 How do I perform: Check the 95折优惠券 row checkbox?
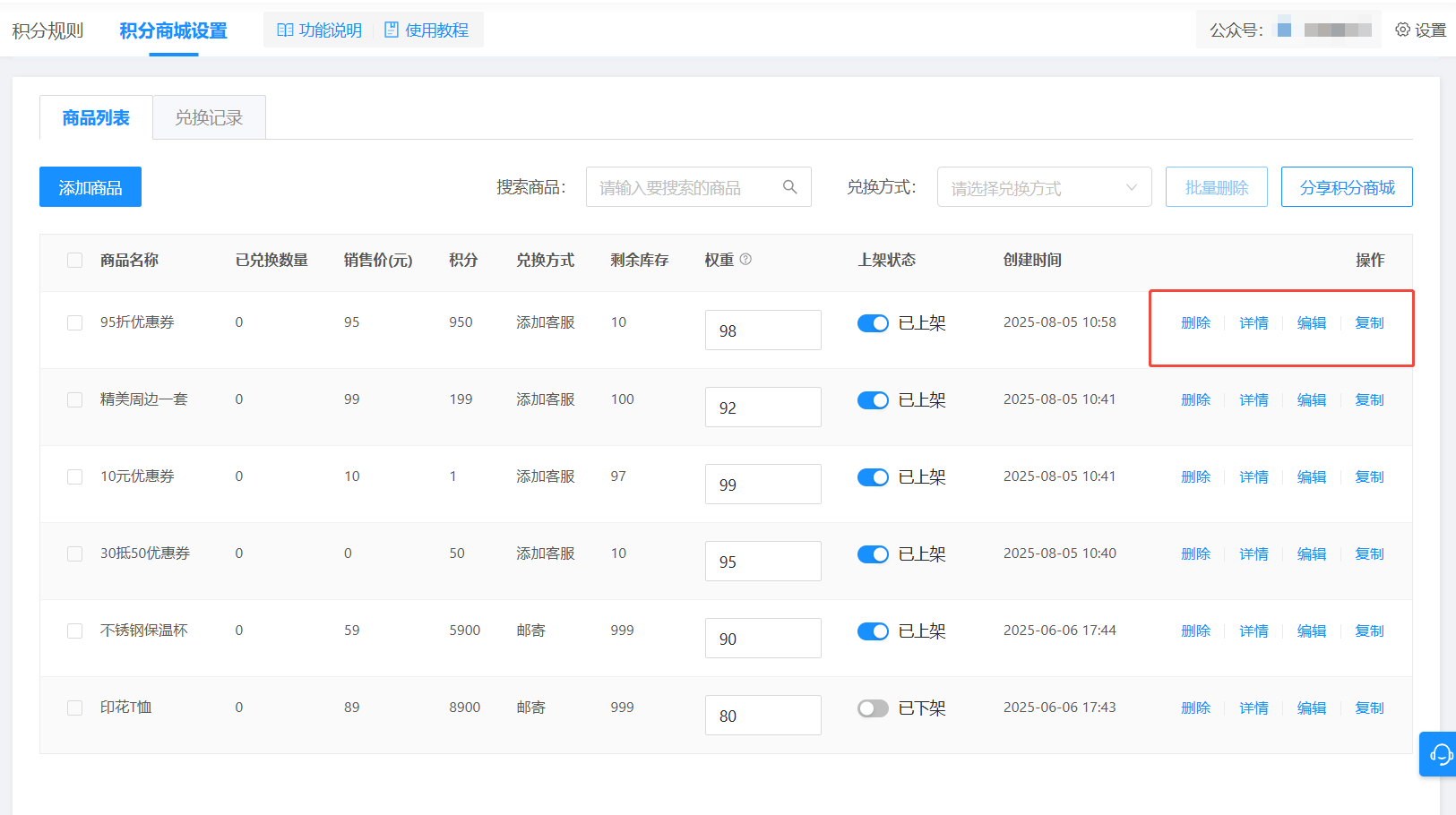[74, 322]
